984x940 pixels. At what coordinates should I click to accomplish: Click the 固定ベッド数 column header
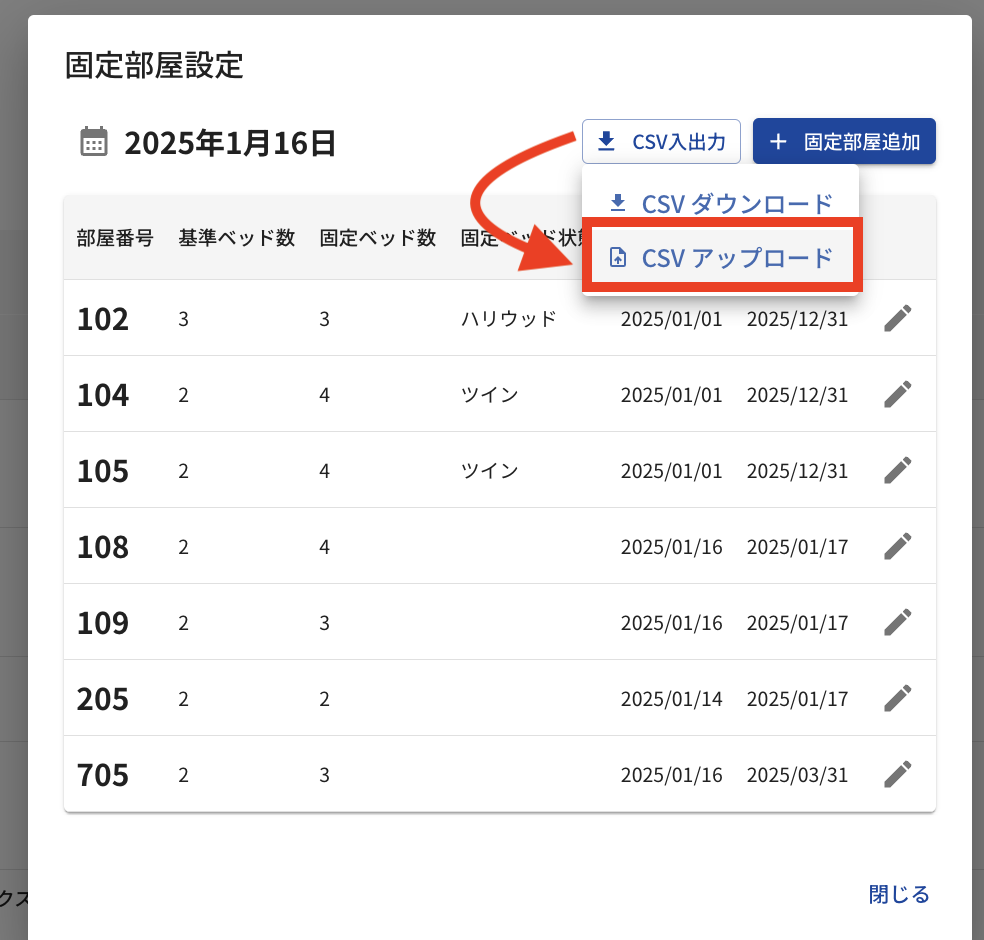pyautogui.click(x=378, y=238)
